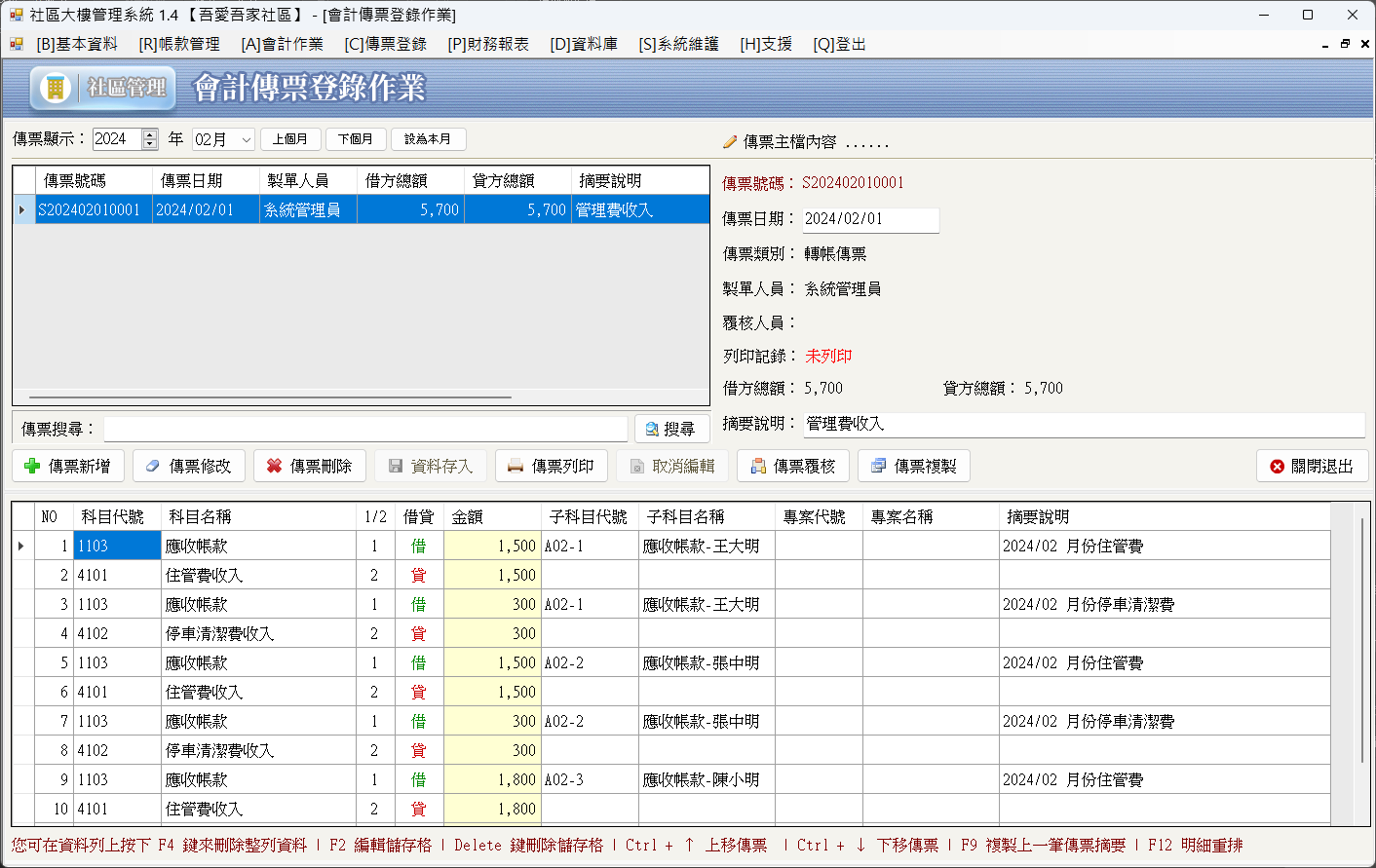Click the vertical scrollbar of detail grid
The width and height of the screenshot is (1376, 868).
pos(1361,640)
